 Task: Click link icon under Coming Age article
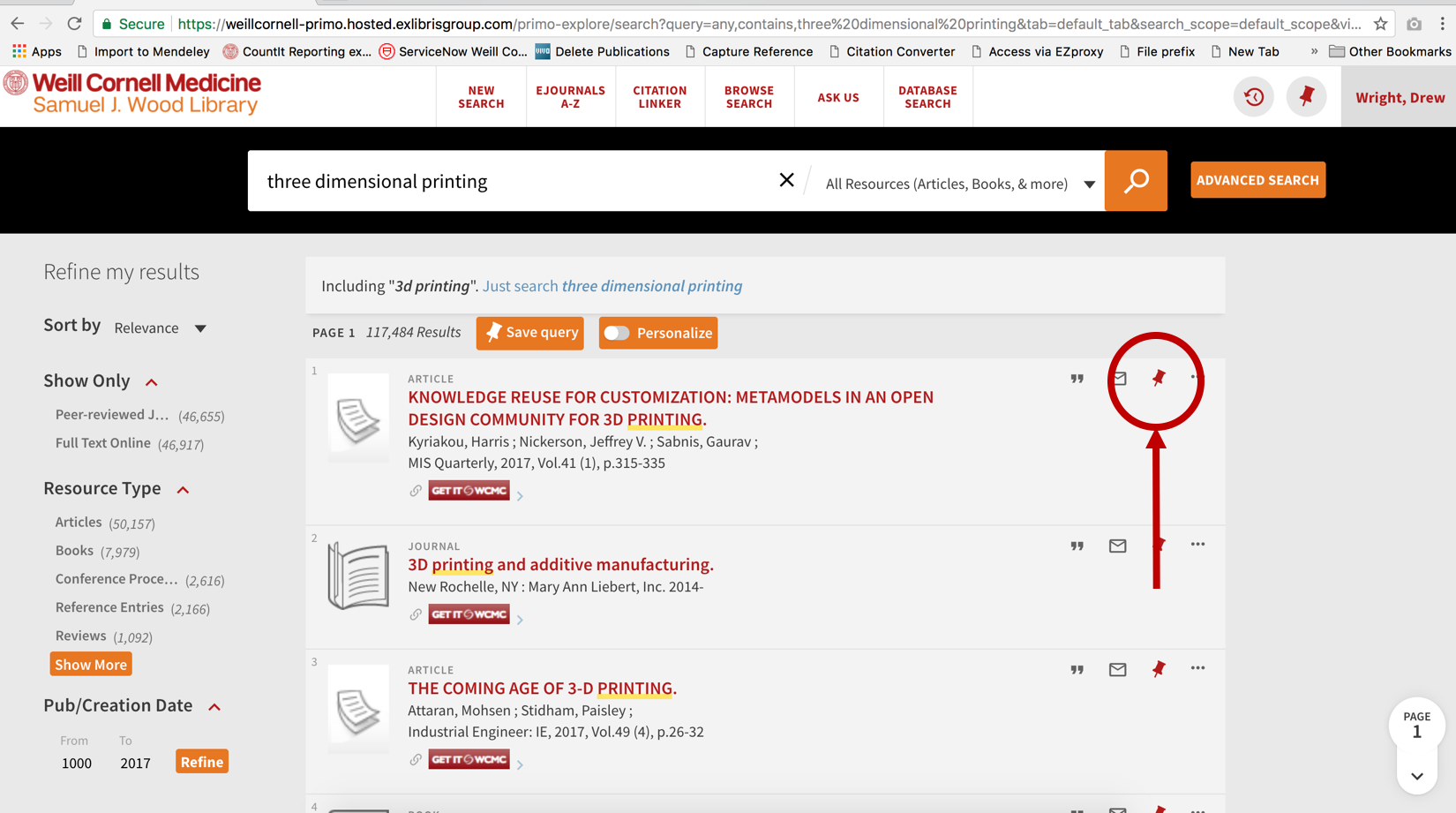click(x=416, y=759)
